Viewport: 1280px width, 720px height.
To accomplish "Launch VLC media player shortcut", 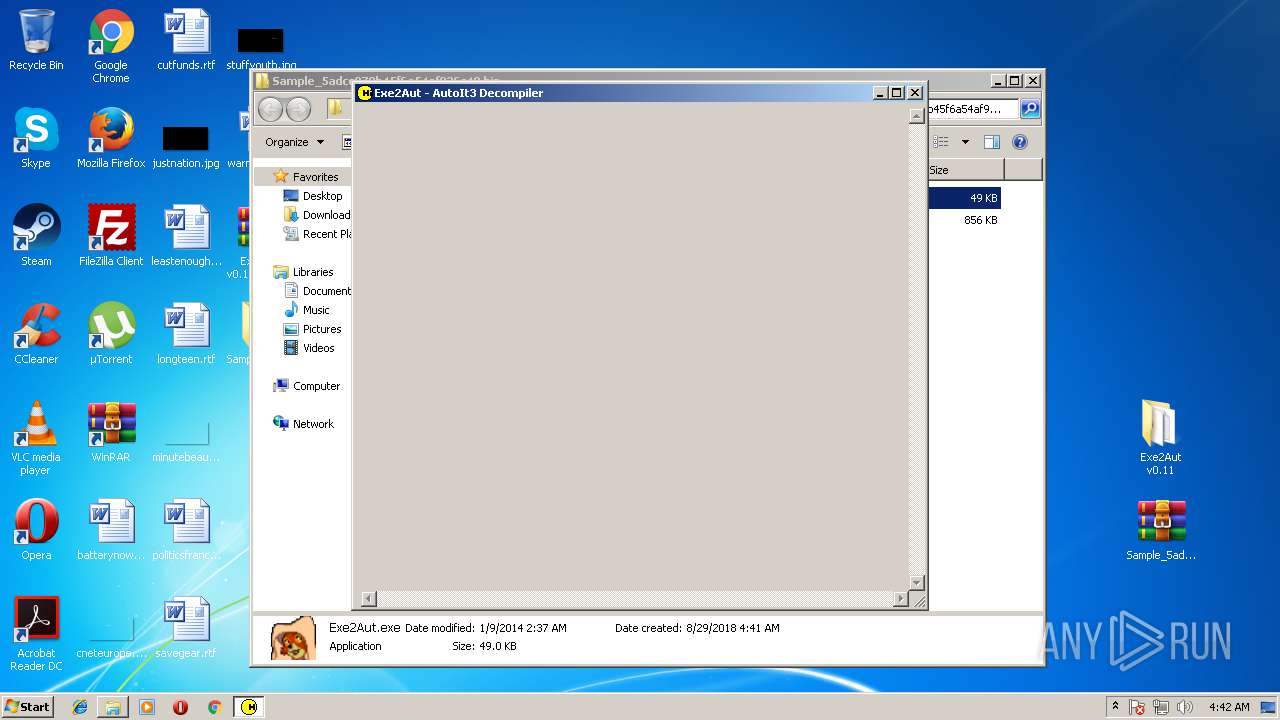I will (36, 438).
